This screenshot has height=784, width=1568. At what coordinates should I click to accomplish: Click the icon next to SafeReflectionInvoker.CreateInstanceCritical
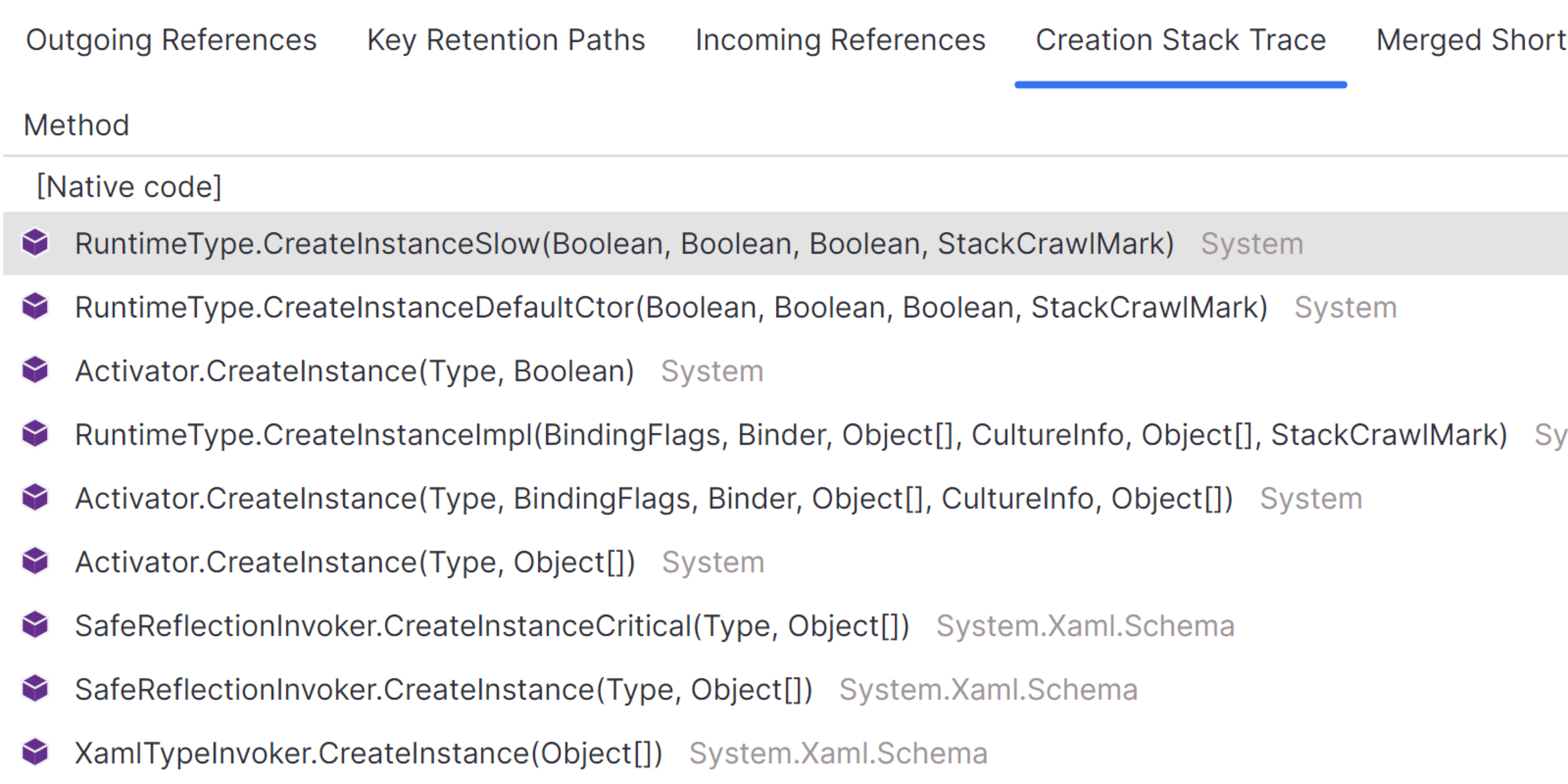(x=35, y=626)
